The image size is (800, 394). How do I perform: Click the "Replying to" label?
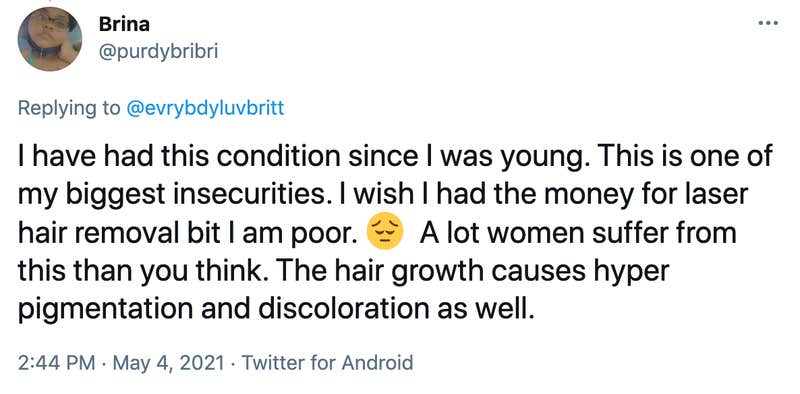pyautogui.click(x=69, y=108)
